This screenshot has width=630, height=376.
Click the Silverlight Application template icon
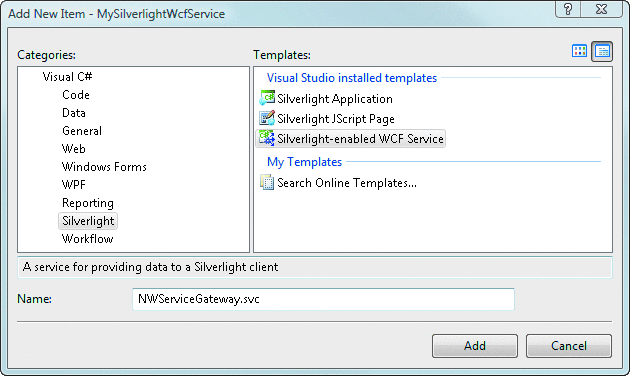(x=267, y=98)
